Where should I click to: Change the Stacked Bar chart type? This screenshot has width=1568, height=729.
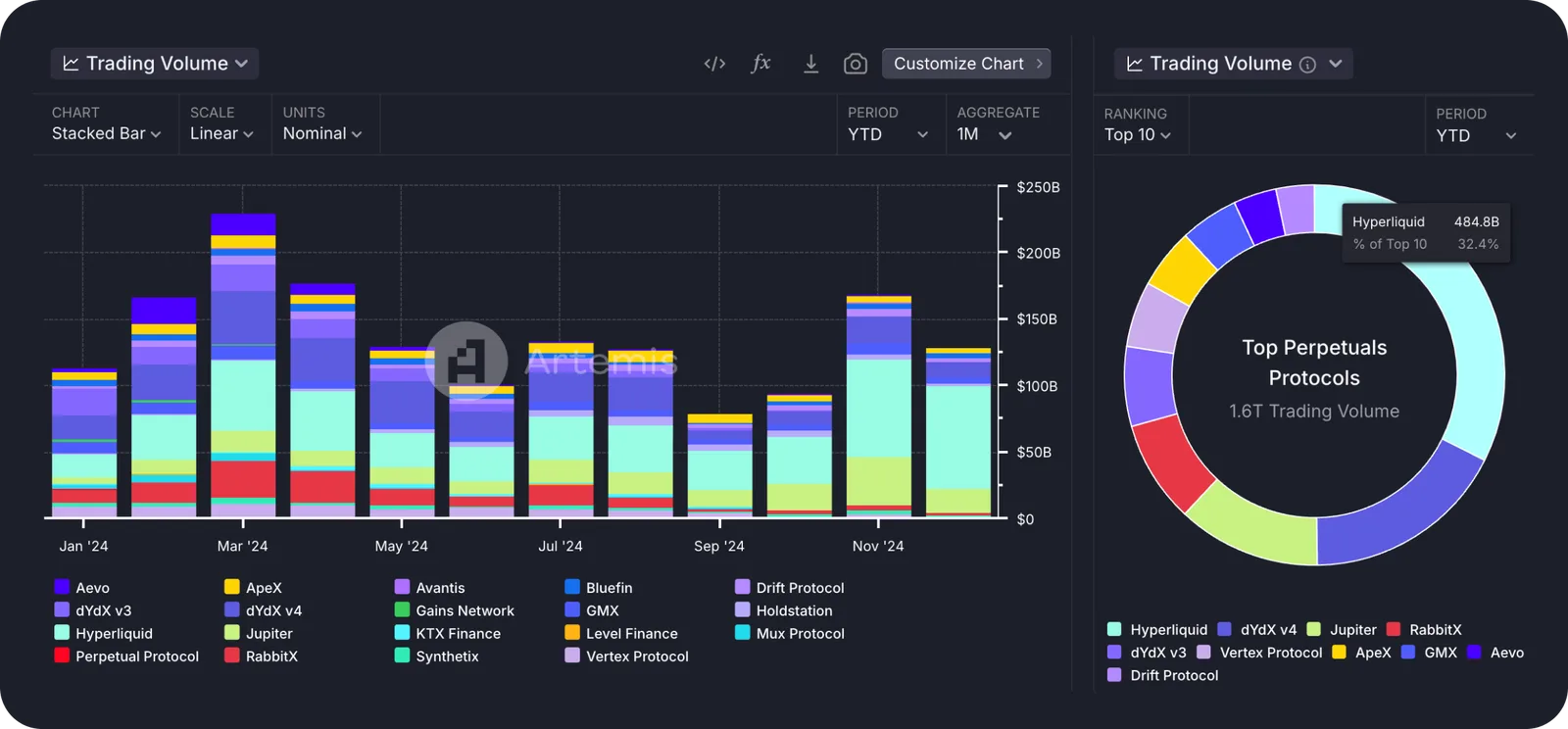pyautogui.click(x=106, y=134)
